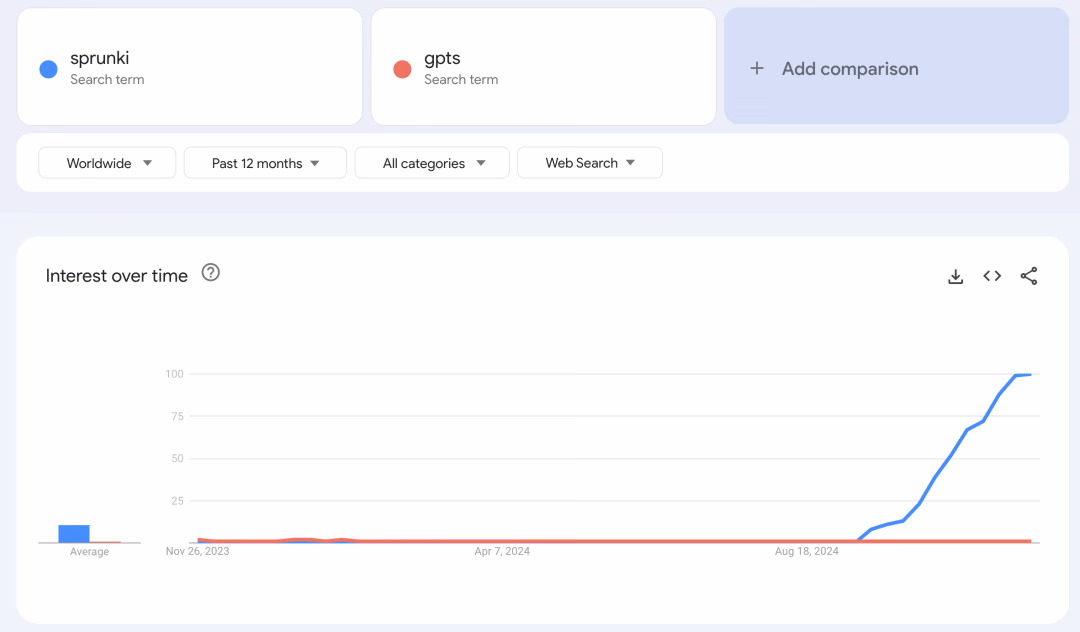Click the plus icon in Add comparison
This screenshot has width=1080, height=632.
pyautogui.click(x=757, y=68)
